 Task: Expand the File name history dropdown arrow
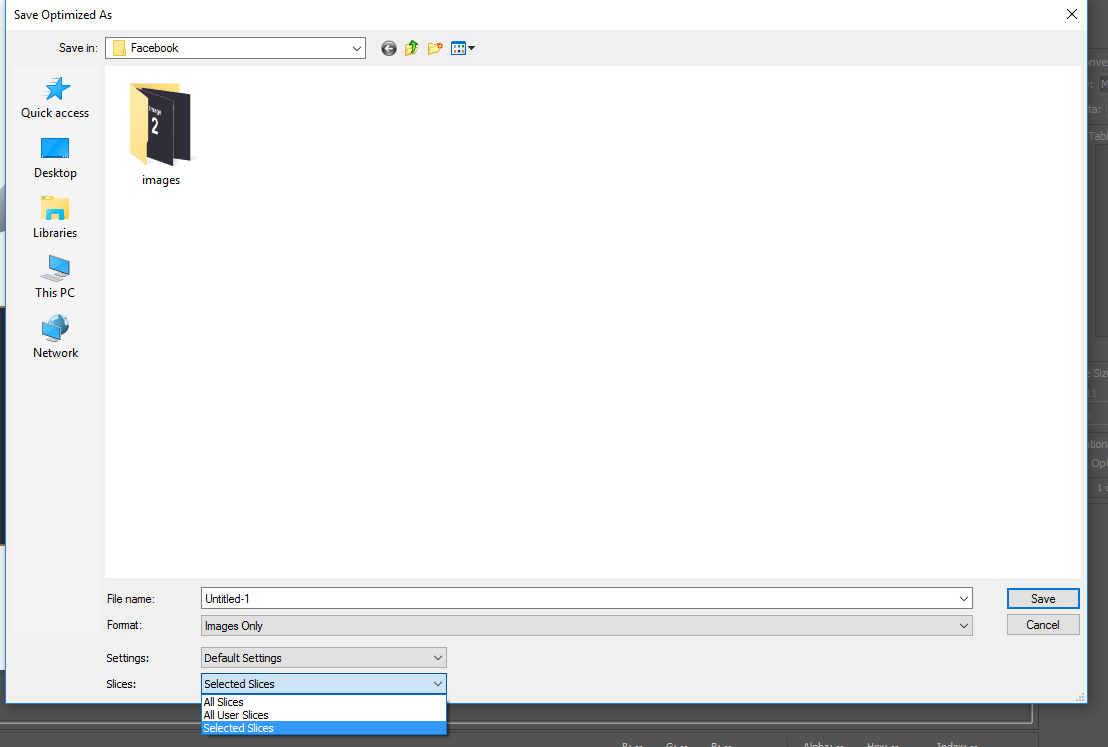(x=963, y=599)
